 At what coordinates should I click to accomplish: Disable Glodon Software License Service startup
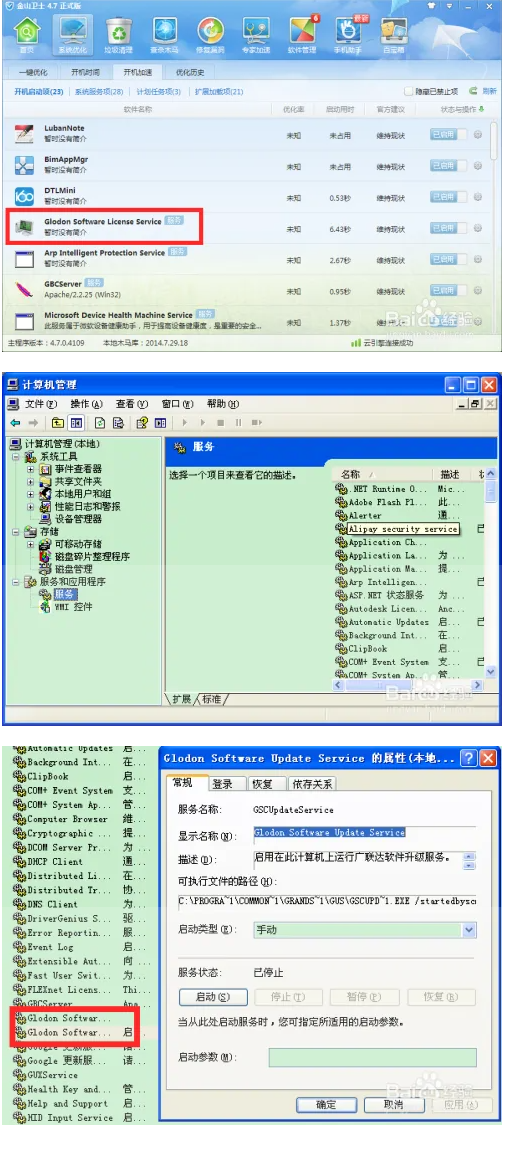pos(448,228)
